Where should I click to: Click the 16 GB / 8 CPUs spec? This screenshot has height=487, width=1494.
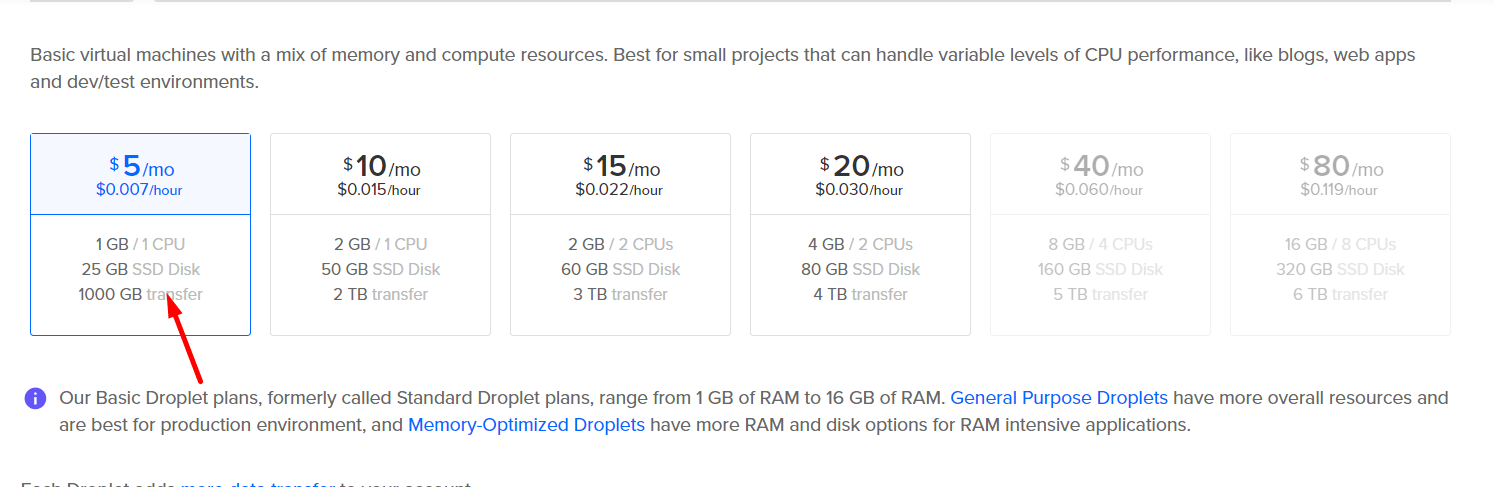pyautogui.click(x=1340, y=244)
